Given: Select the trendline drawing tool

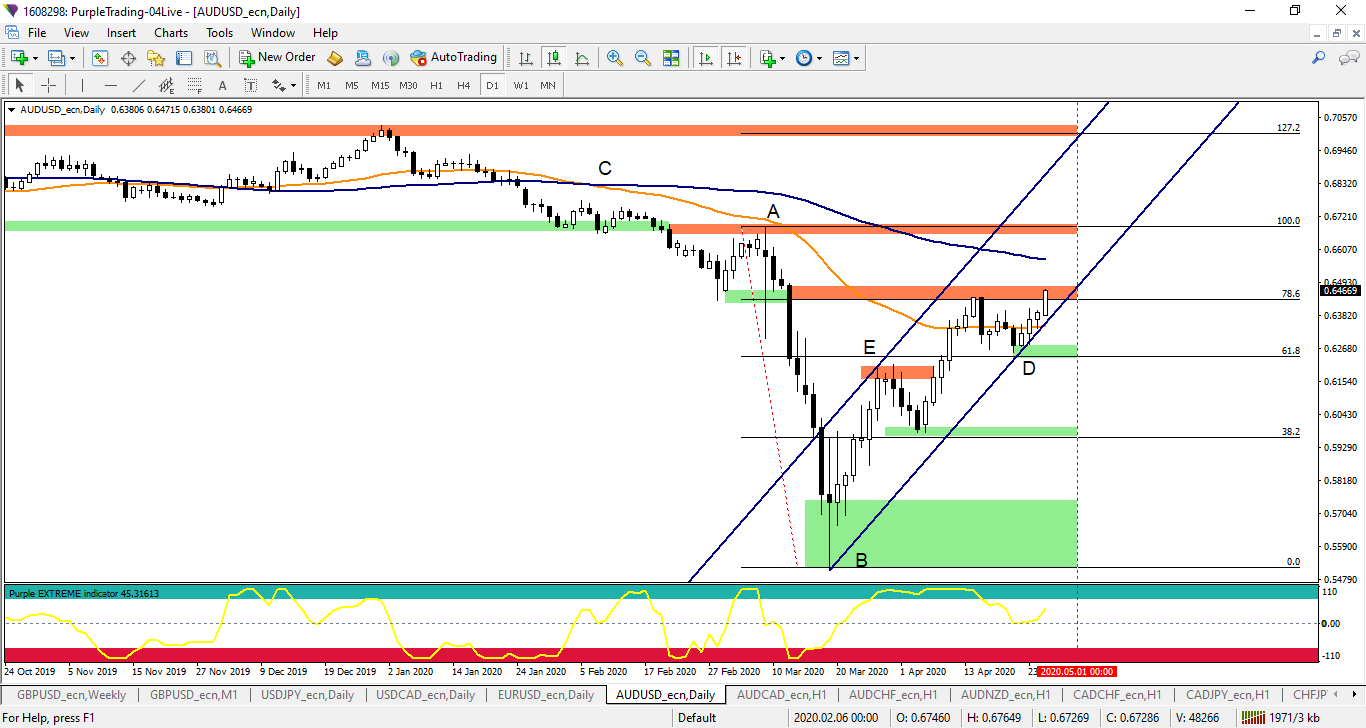Looking at the screenshot, I should point(138,85).
